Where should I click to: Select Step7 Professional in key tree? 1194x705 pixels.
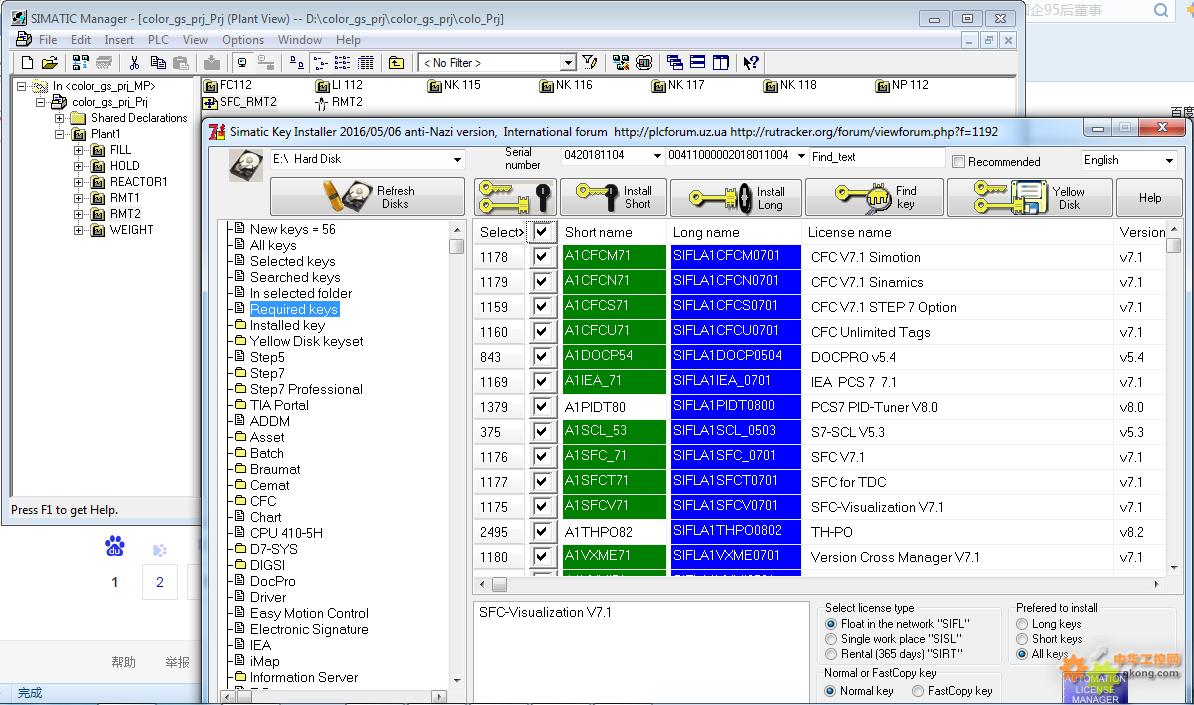[x=306, y=389]
